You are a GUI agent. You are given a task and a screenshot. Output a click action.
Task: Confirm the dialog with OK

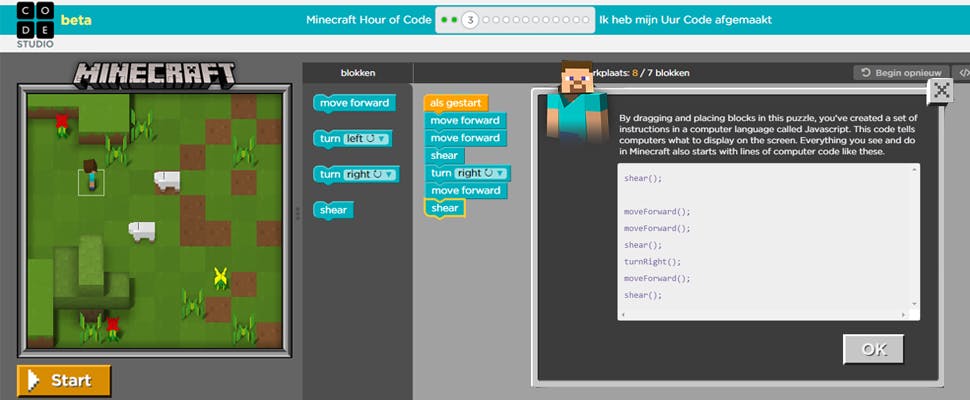873,349
